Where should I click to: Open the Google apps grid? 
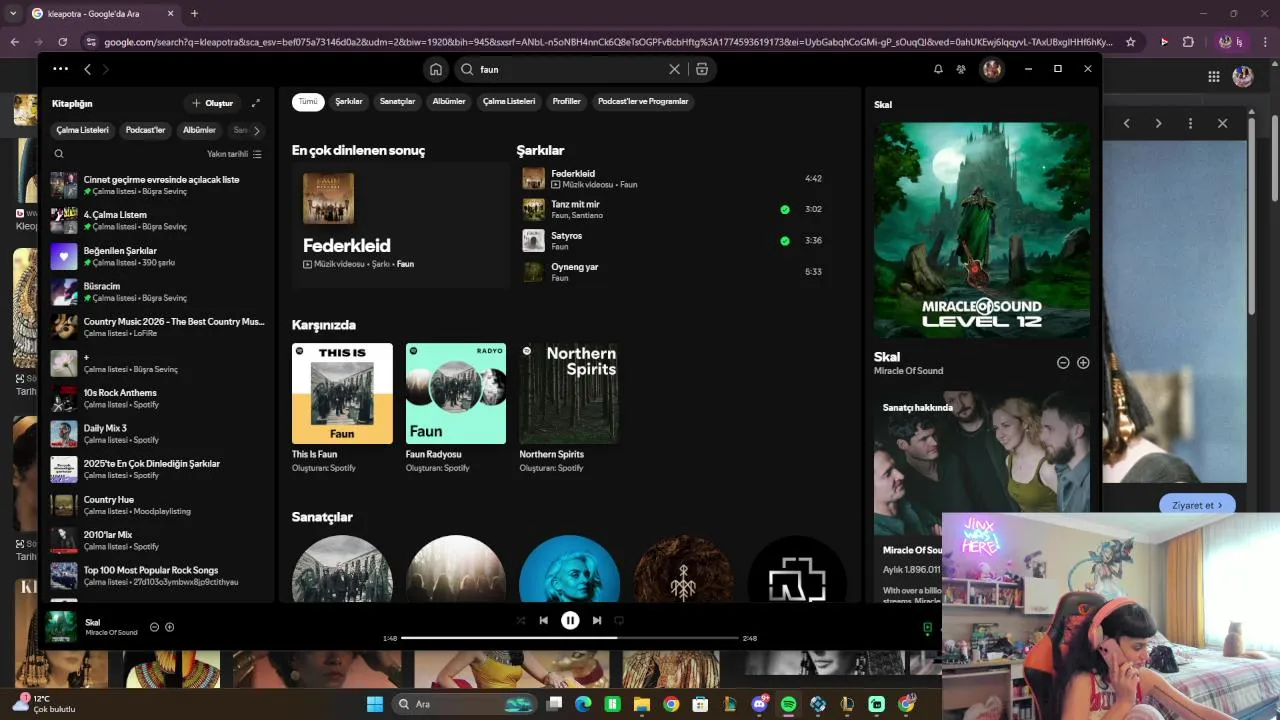click(1213, 76)
